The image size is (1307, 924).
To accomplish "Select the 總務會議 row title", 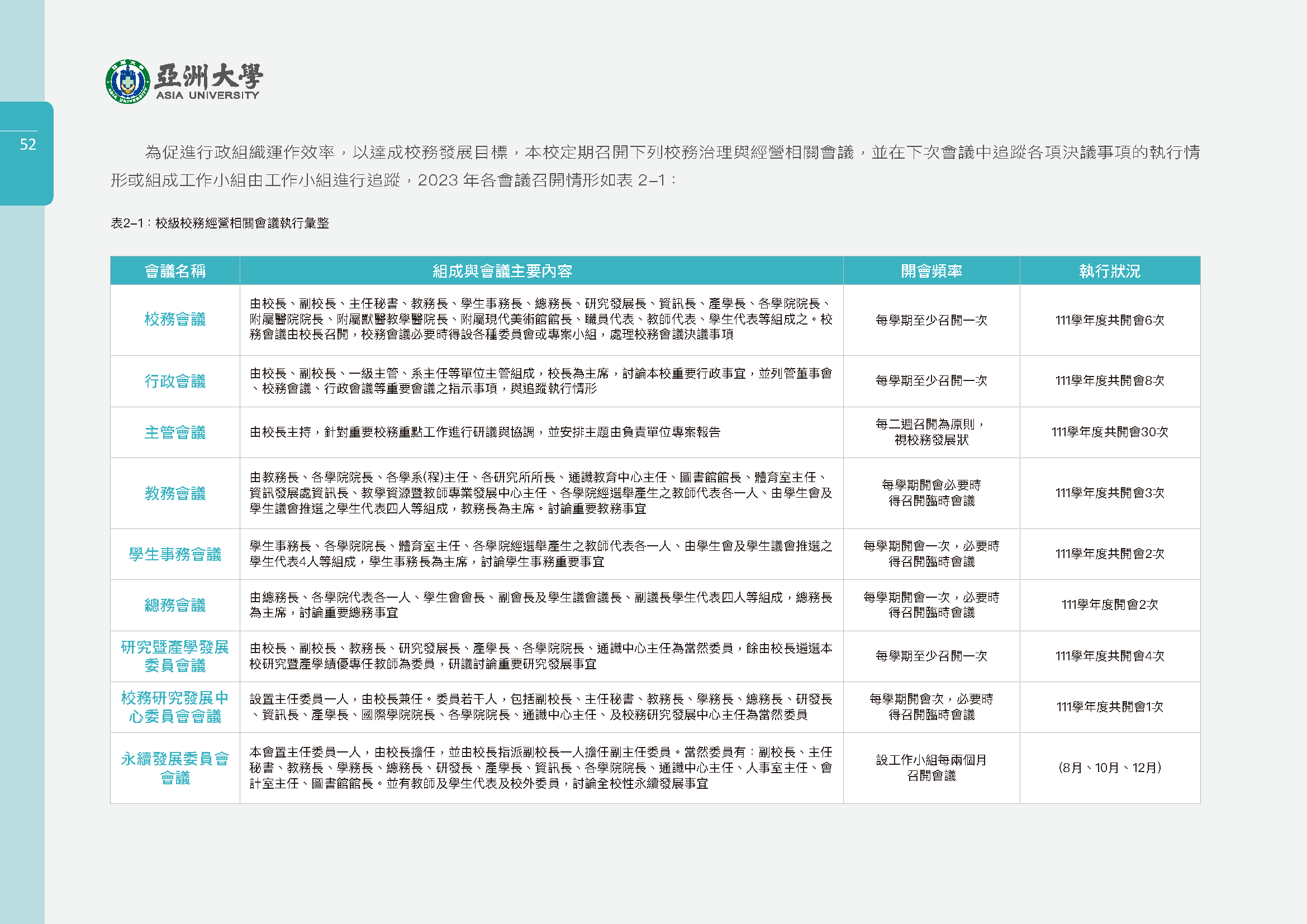I will [175, 605].
